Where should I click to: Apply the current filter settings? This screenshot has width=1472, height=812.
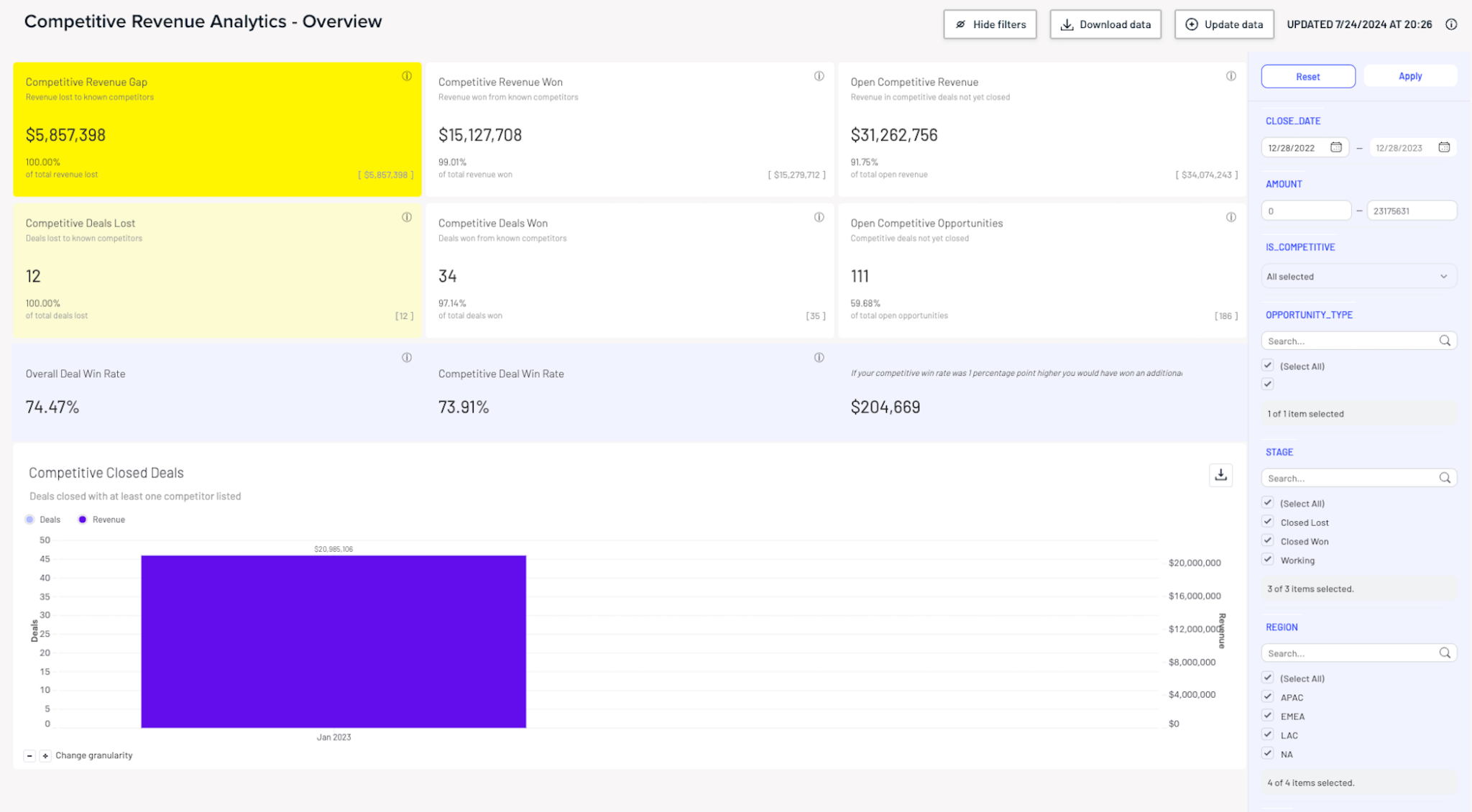pos(1409,75)
